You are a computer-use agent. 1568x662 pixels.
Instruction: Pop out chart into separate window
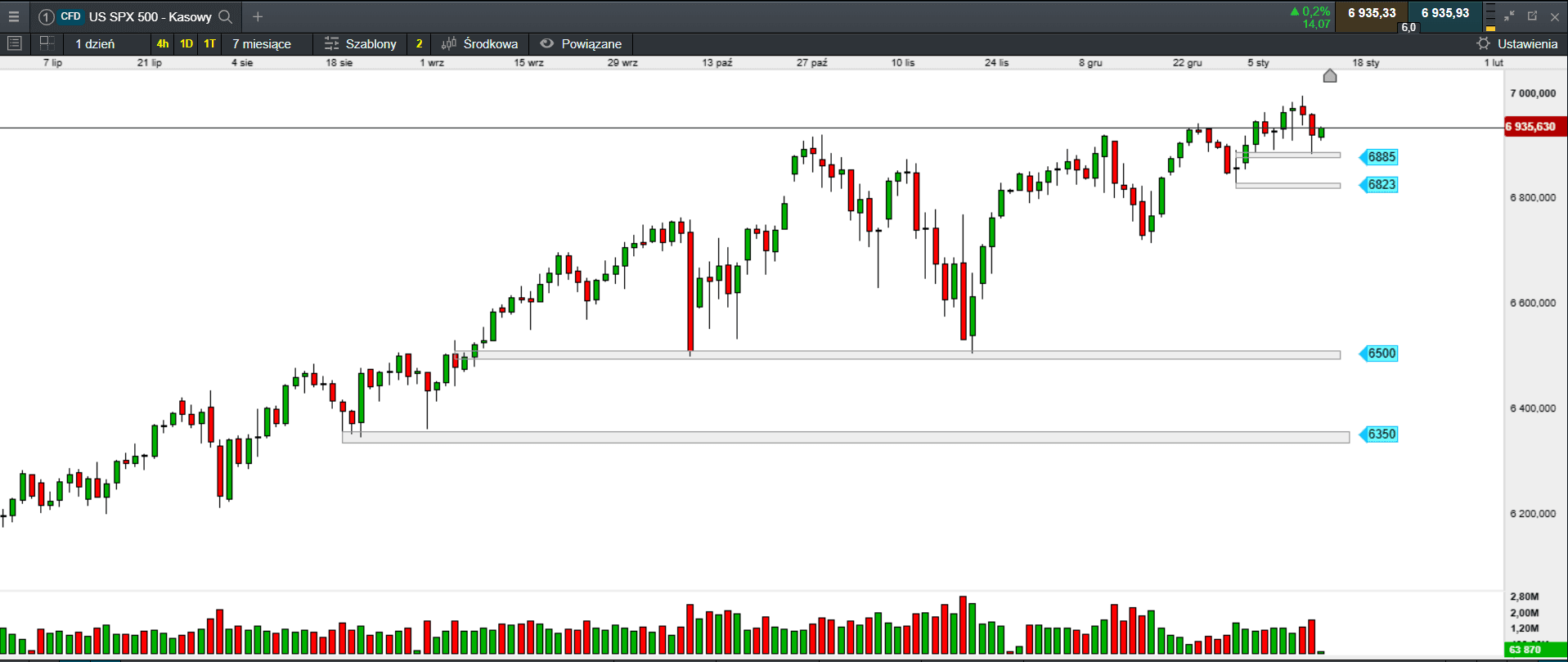click(x=1532, y=16)
